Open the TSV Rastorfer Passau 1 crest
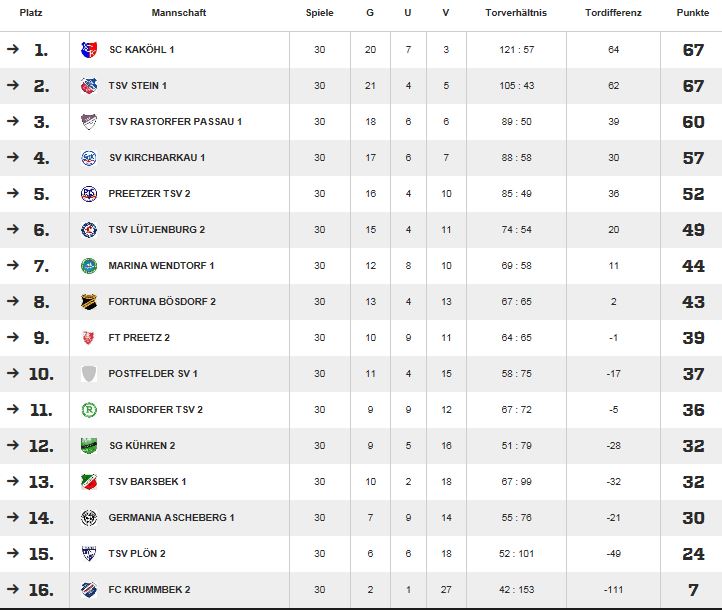 pos(89,122)
